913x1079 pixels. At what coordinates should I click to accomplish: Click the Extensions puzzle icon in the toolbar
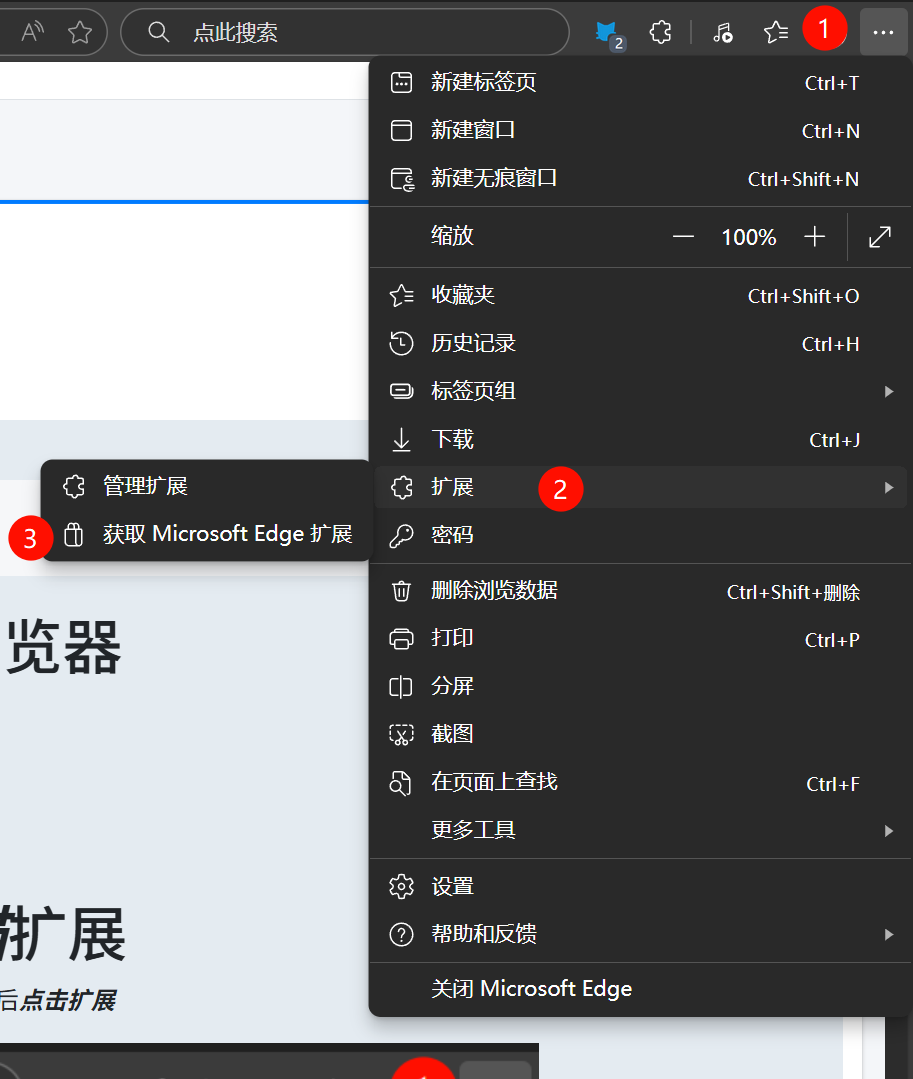[660, 32]
